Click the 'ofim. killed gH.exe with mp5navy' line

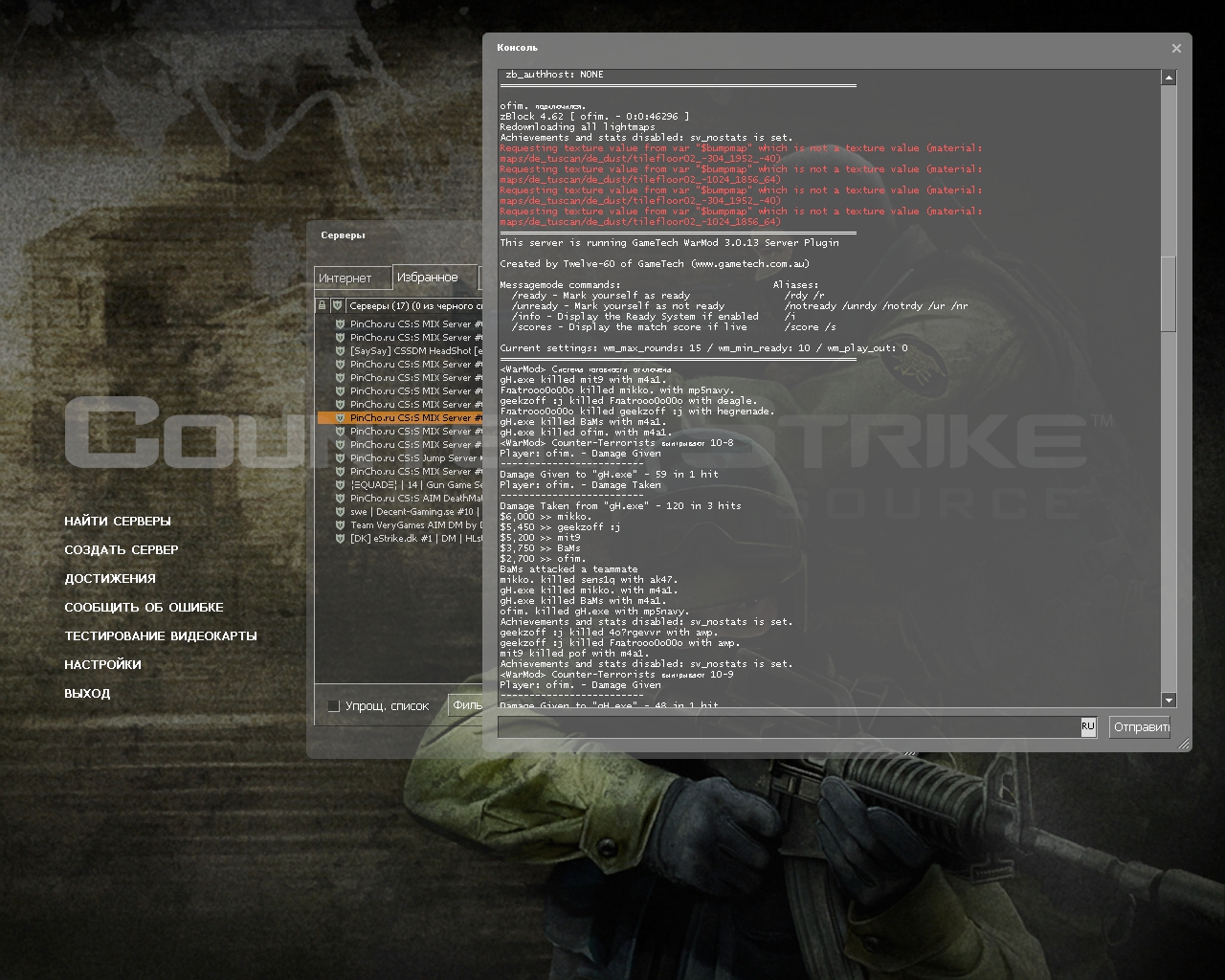coord(594,612)
